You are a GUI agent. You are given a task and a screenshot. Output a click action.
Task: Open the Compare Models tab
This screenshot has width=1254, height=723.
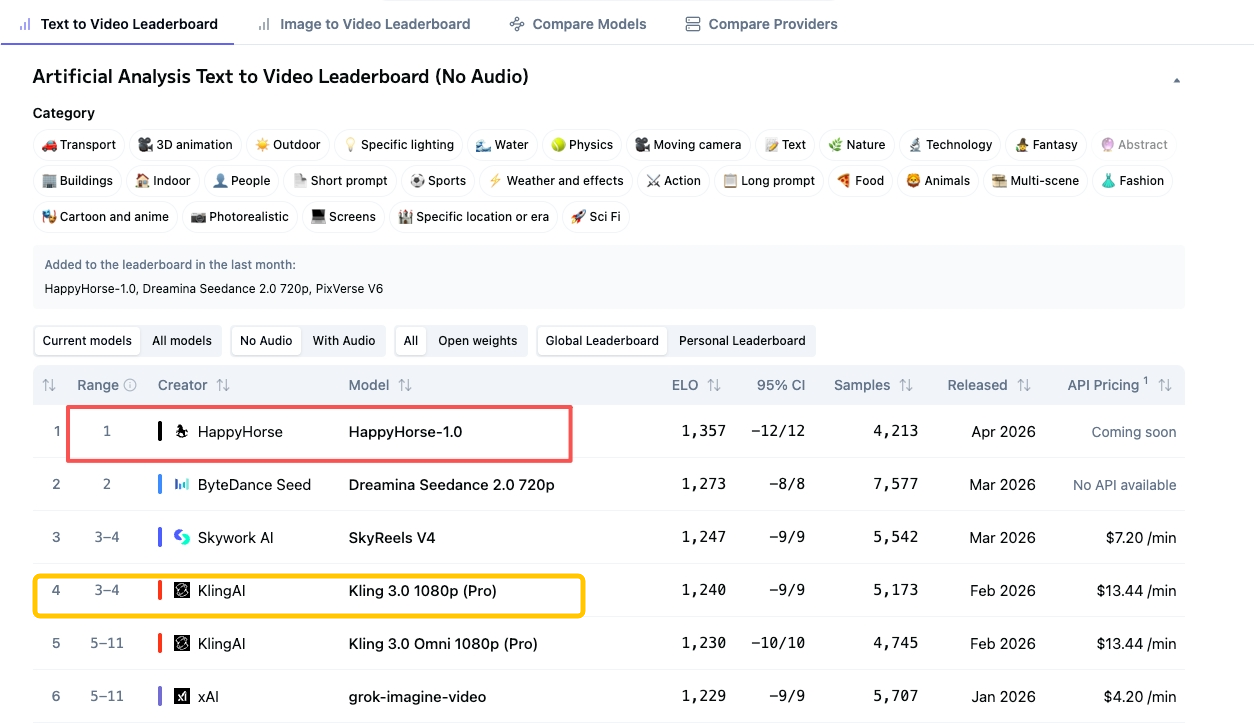coord(578,24)
